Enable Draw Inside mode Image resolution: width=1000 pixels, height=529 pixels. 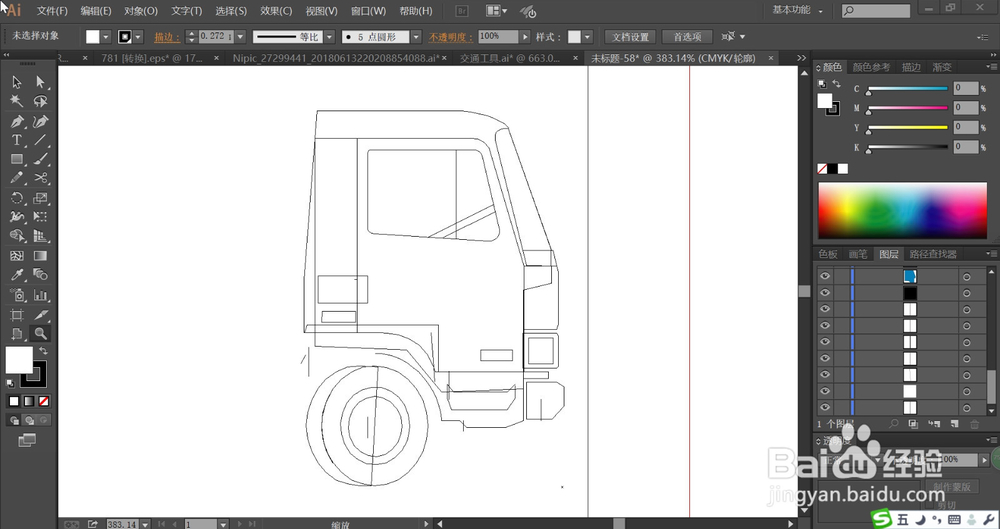(43, 421)
